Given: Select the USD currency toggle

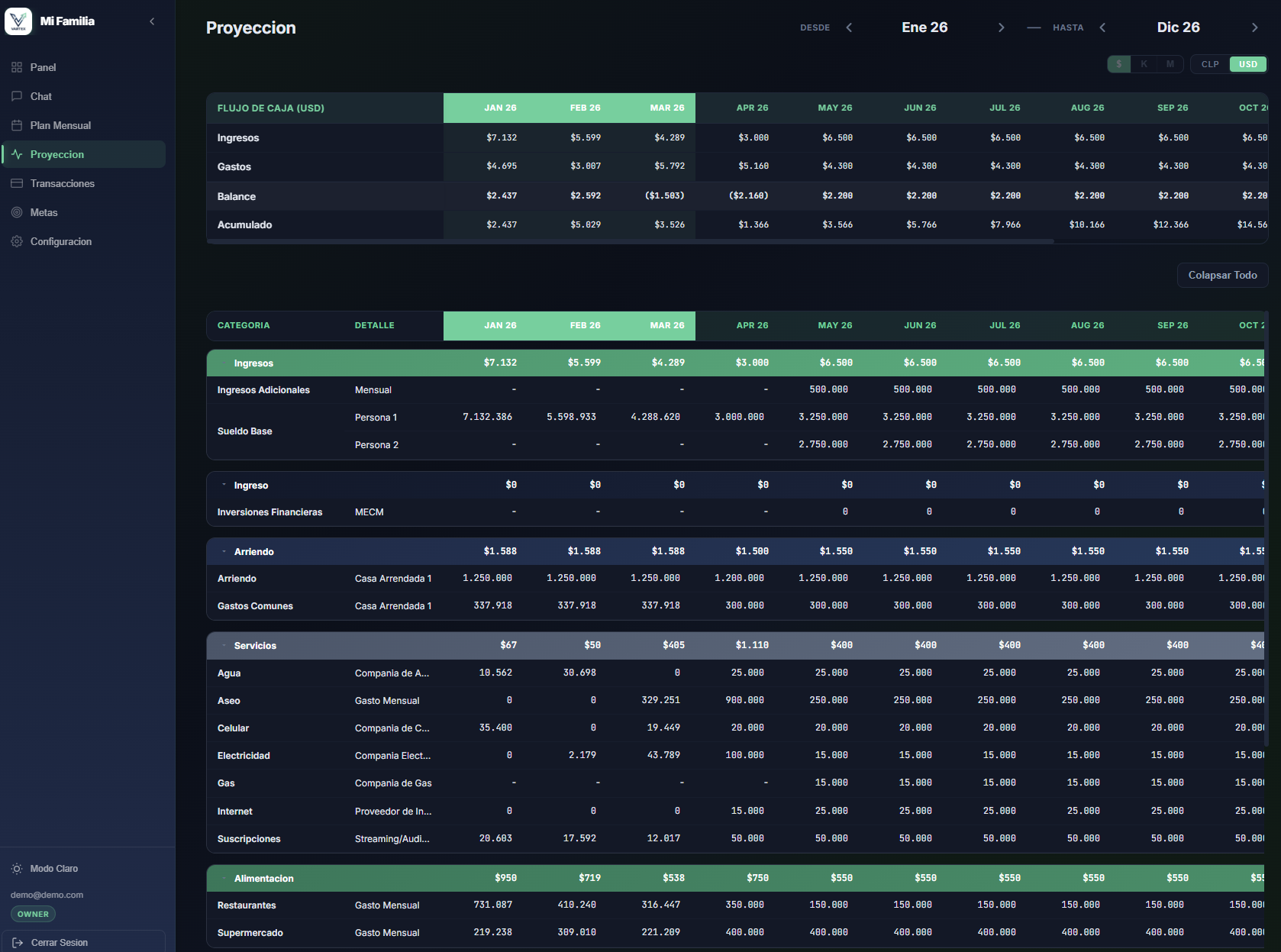Looking at the screenshot, I should (1248, 64).
